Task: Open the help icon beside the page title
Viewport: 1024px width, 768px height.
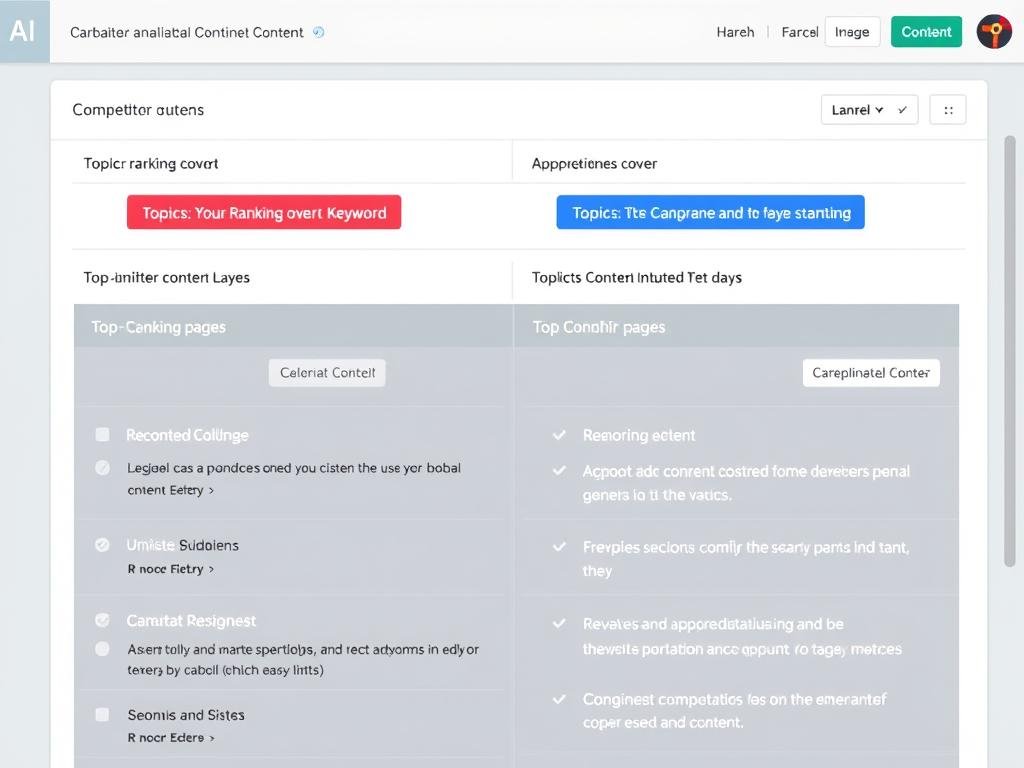Action: coord(318,32)
